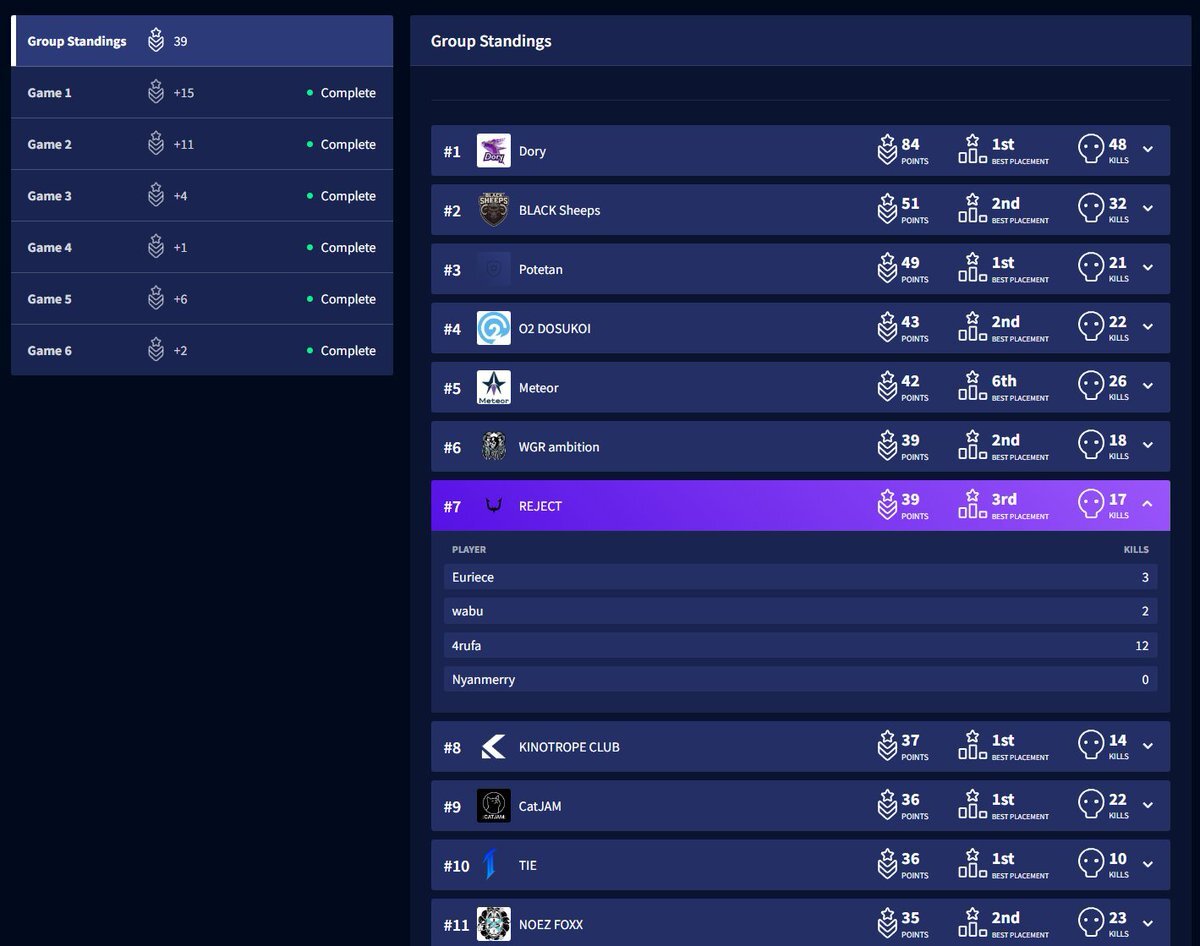Image resolution: width=1200 pixels, height=946 pixels.
Task: Click the points badge icon beside Game 4
Action: tap(156, 246)
